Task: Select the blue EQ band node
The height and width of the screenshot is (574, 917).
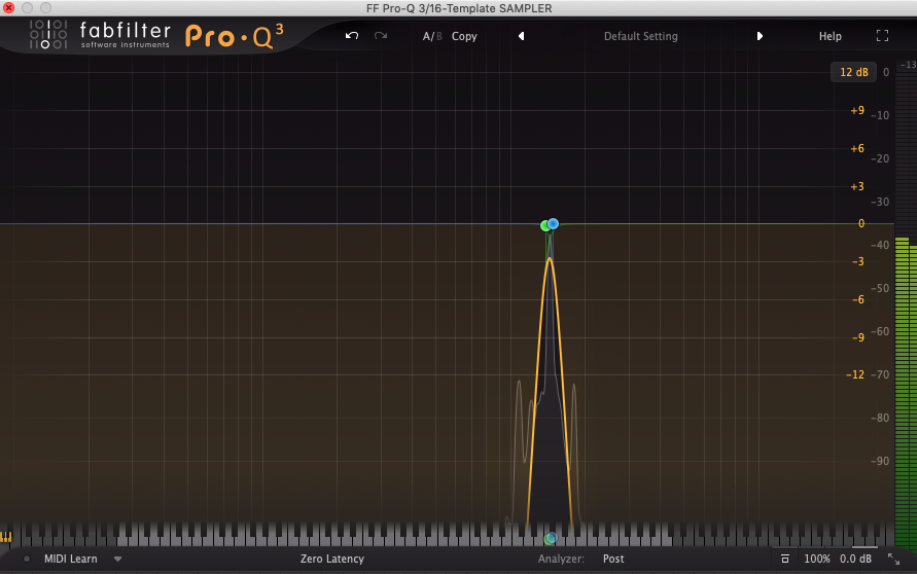Action: point(553,224)
